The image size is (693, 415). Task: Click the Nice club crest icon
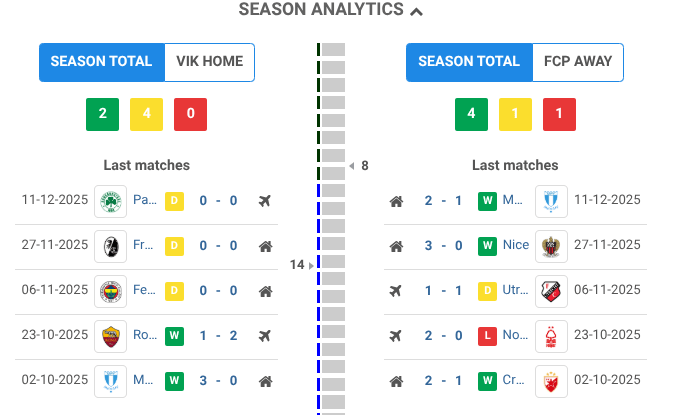point(551,246)
